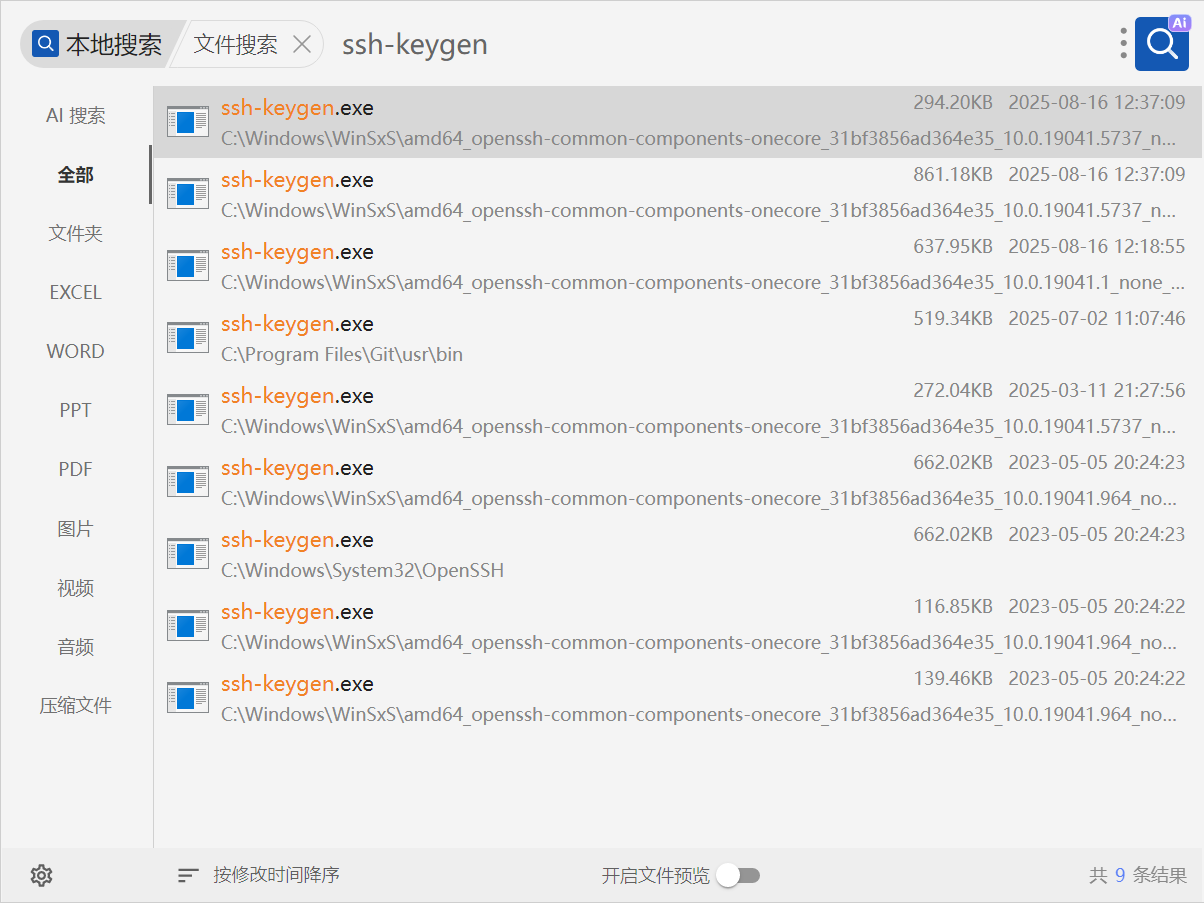Click file icon of Git usr bin ssh-keygen.exe
The image size is (1204, 903).
click(x=187, y=338)
